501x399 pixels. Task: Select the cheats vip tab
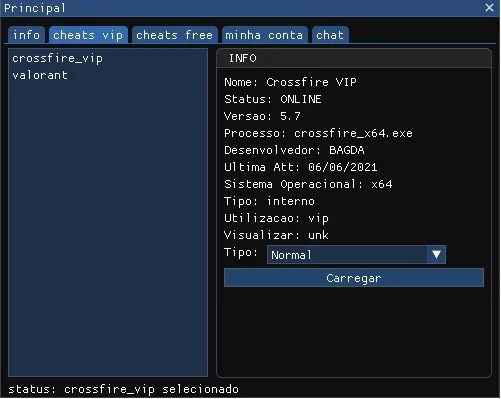click(88, 35)
